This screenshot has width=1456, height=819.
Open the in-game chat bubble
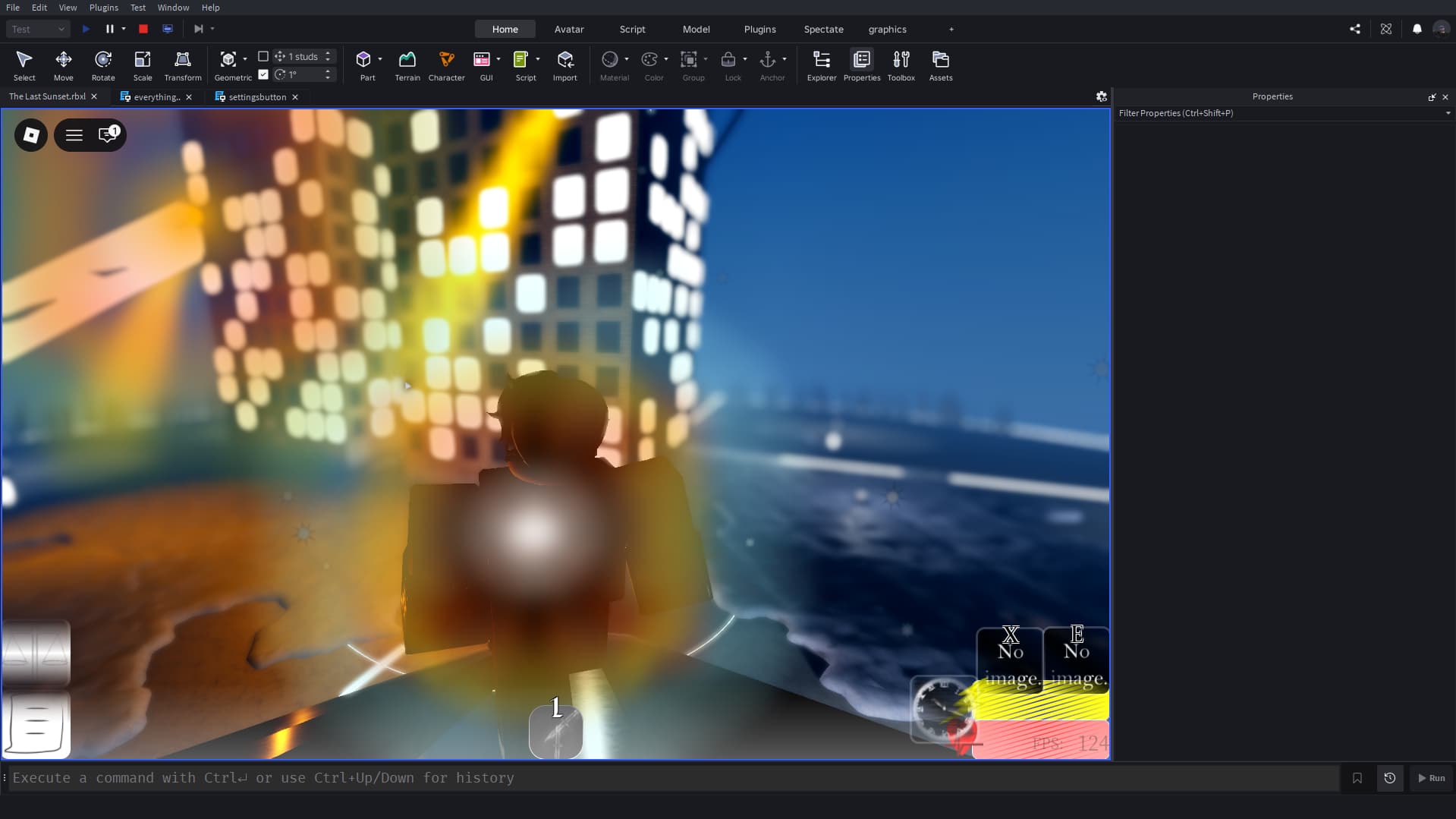108,134
